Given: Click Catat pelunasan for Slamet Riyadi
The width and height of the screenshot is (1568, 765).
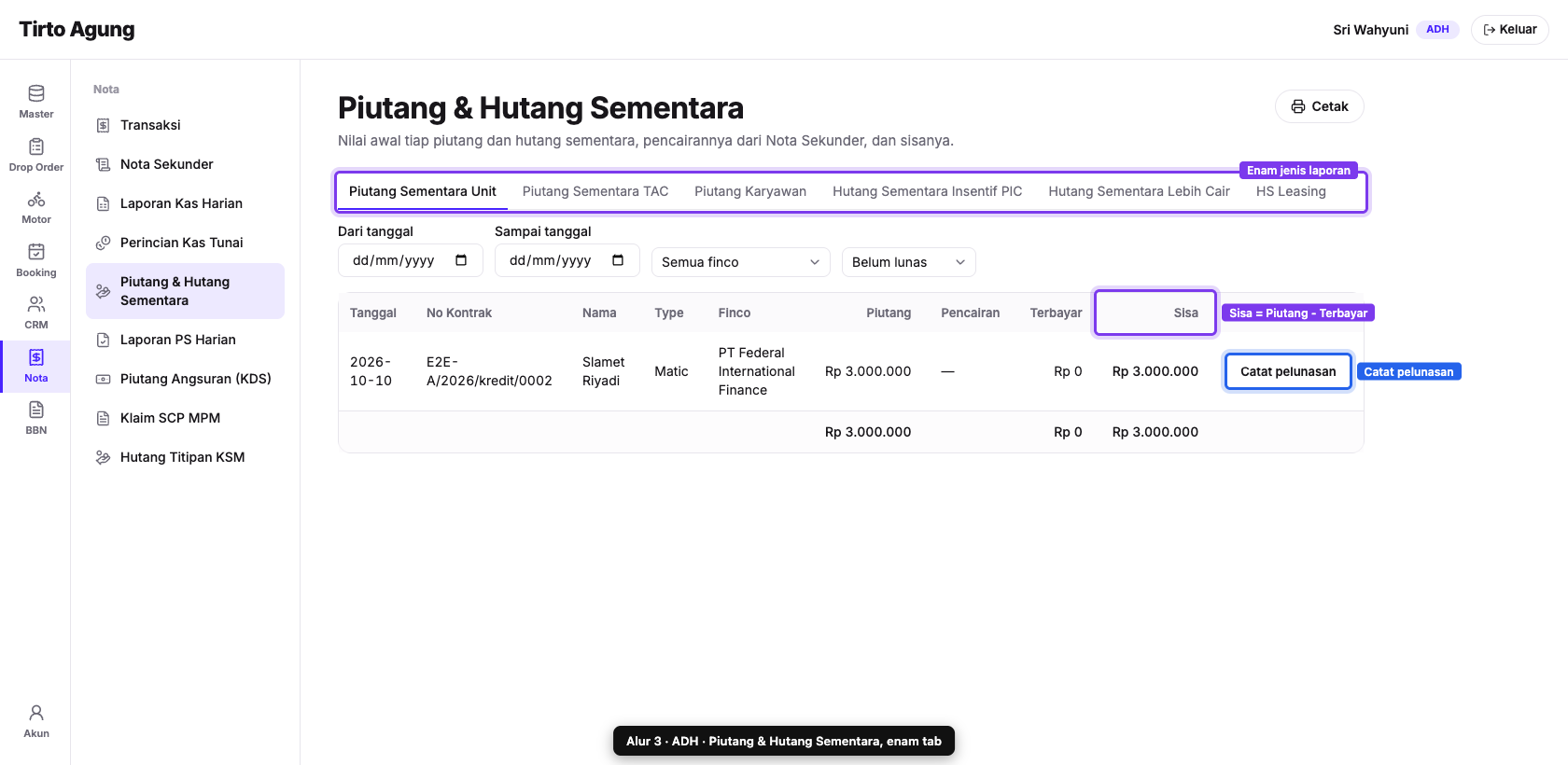Looking at the screenshot, I should (x=1288, y=371).
